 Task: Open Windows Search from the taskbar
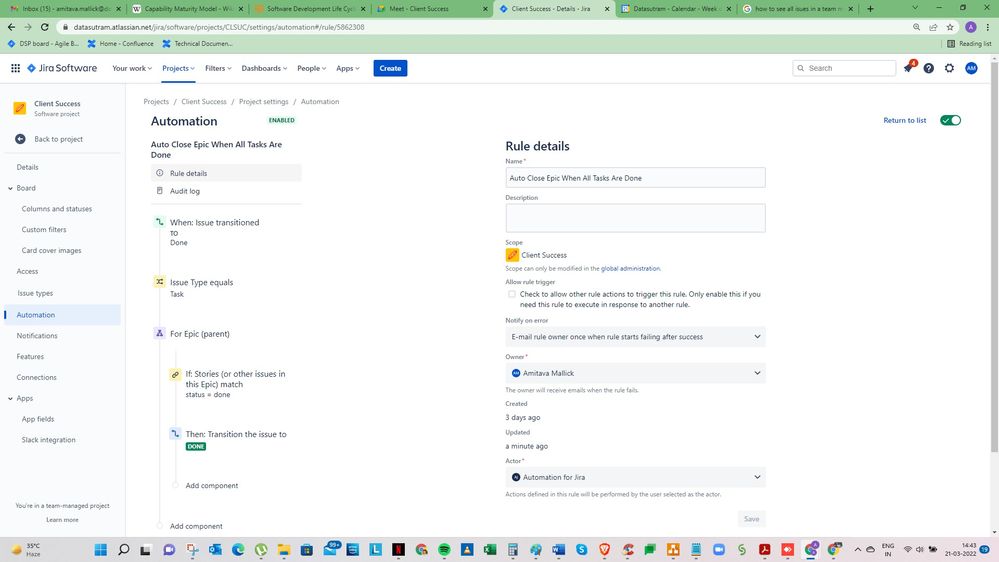click(124, 549)
